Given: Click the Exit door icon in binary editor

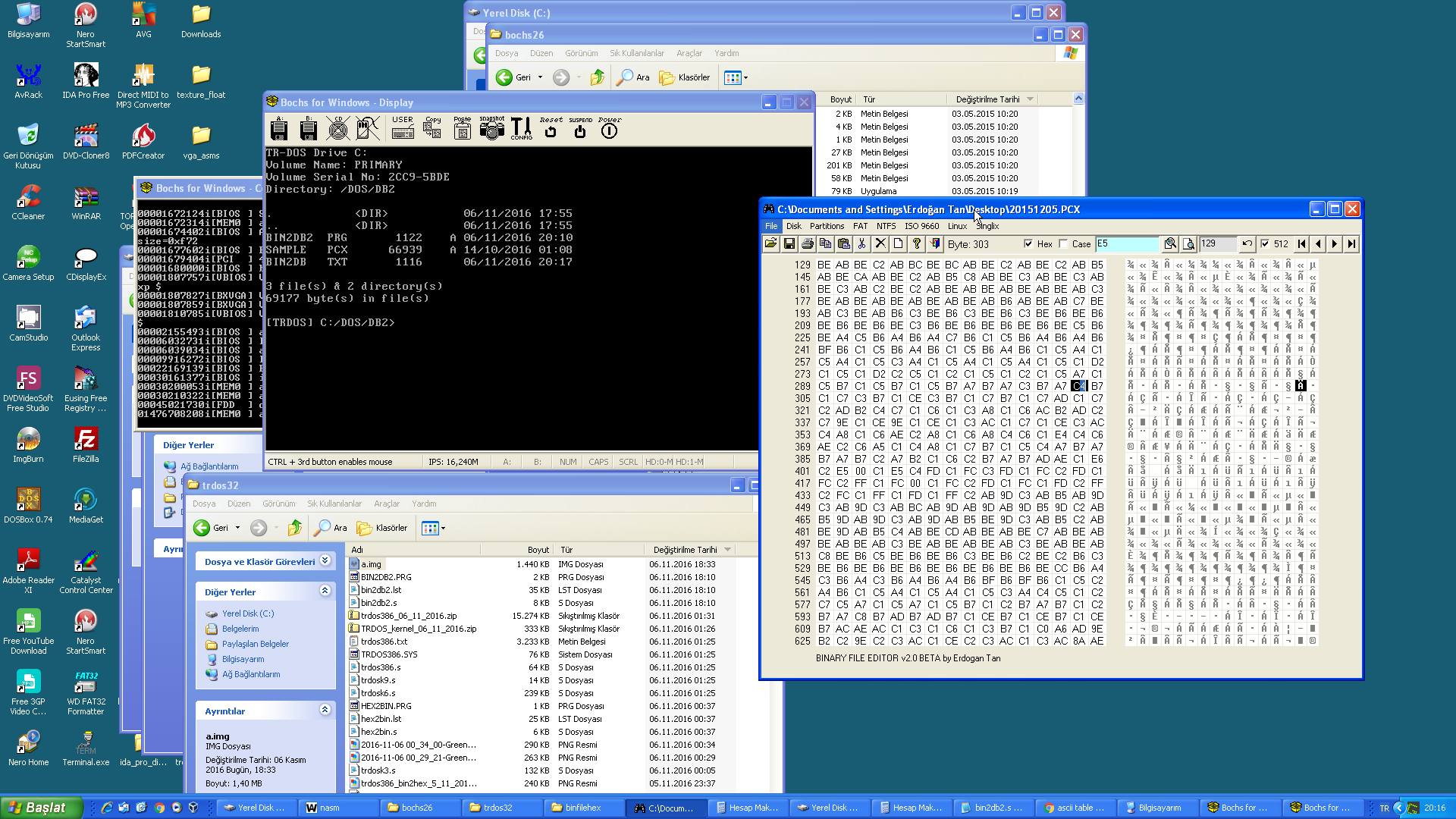Looking at the screenshot, I should tap(935, 243).
